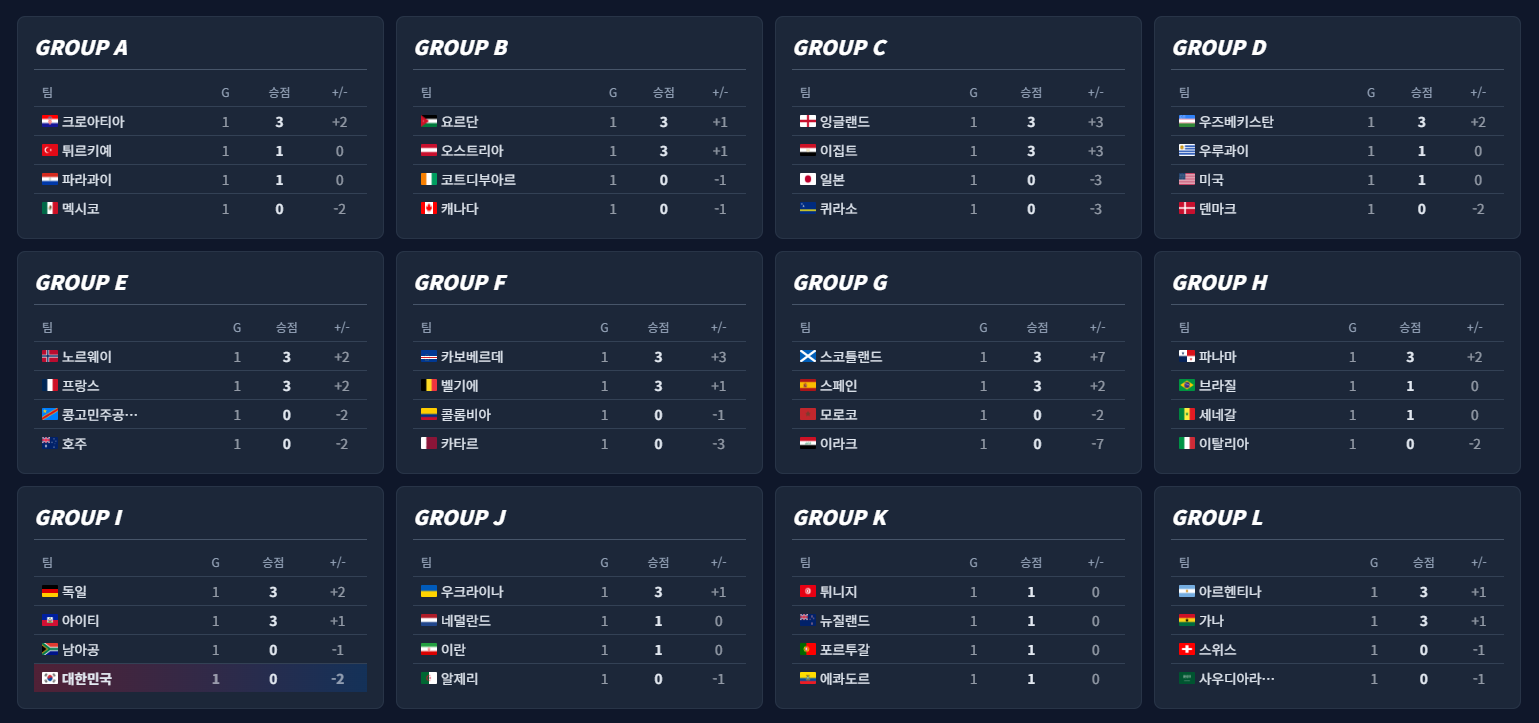Click the GROUP F heading

(460, 283)
